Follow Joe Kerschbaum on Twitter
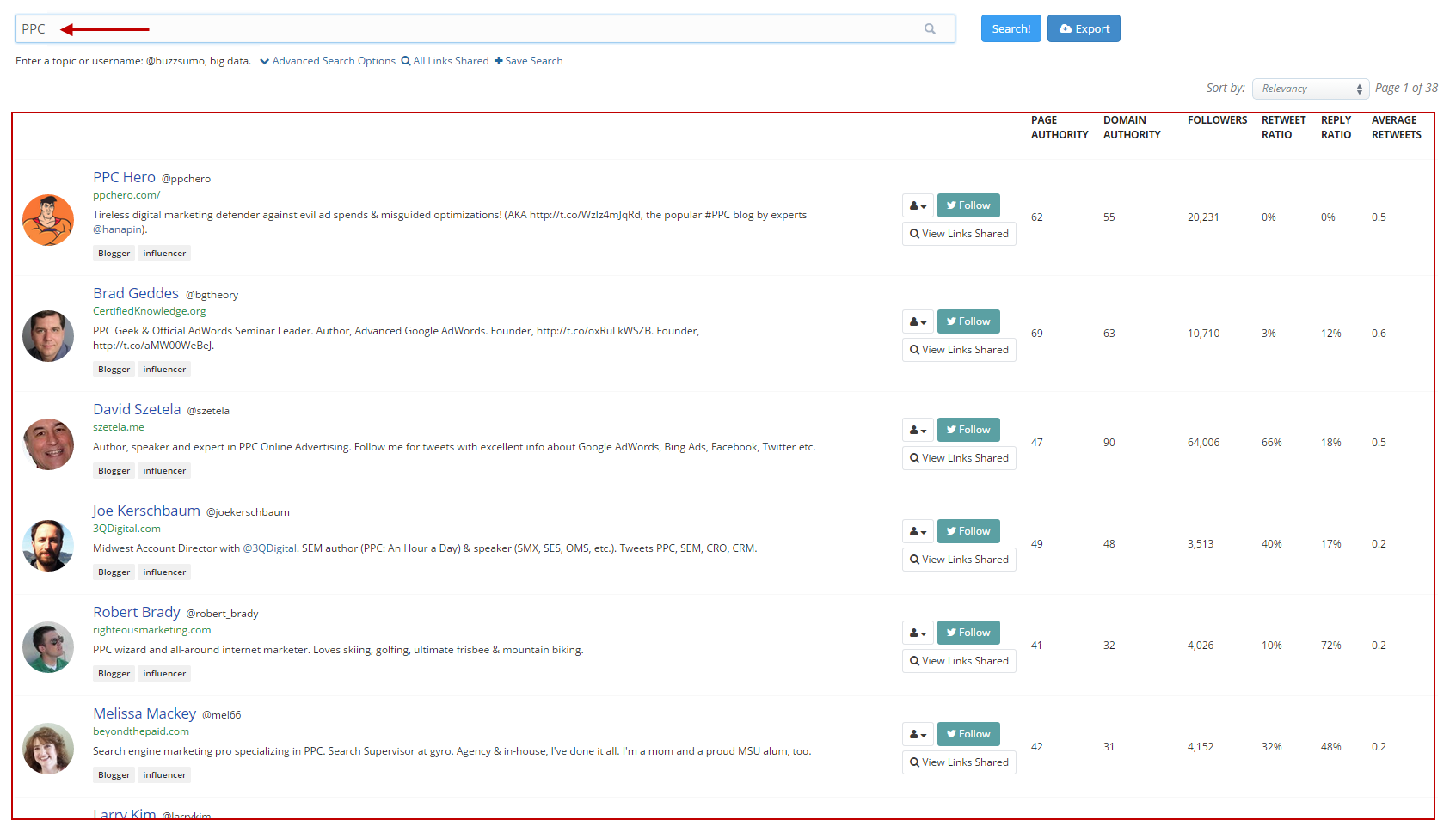The height and width of the screenshot is (820, 1456). coord(968,531)
